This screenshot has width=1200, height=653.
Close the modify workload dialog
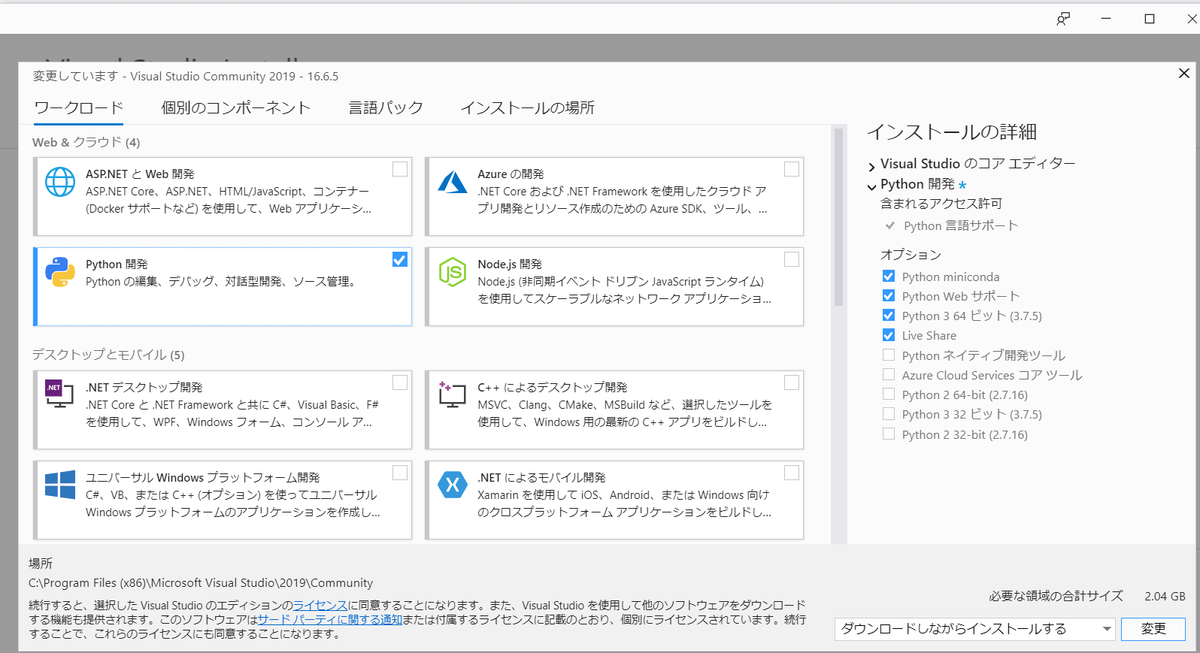point(1184,73)
